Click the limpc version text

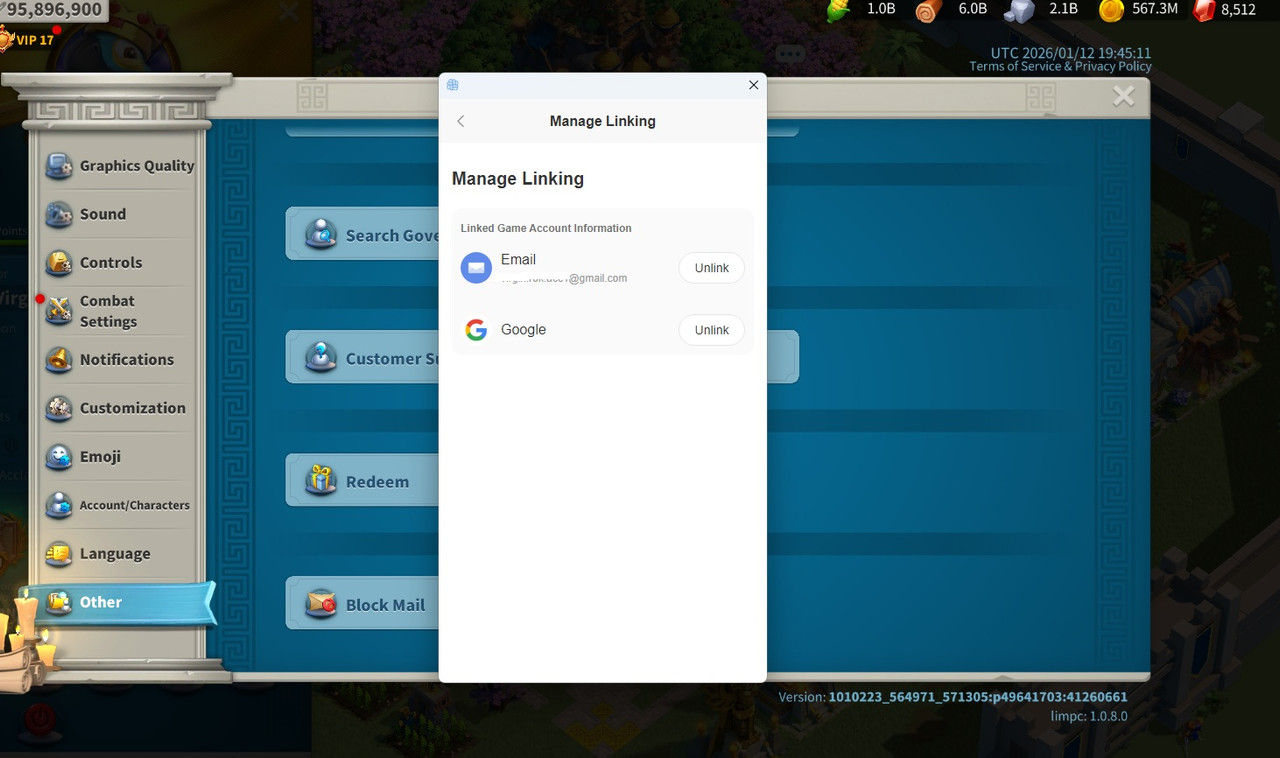tap(1089, 716)
